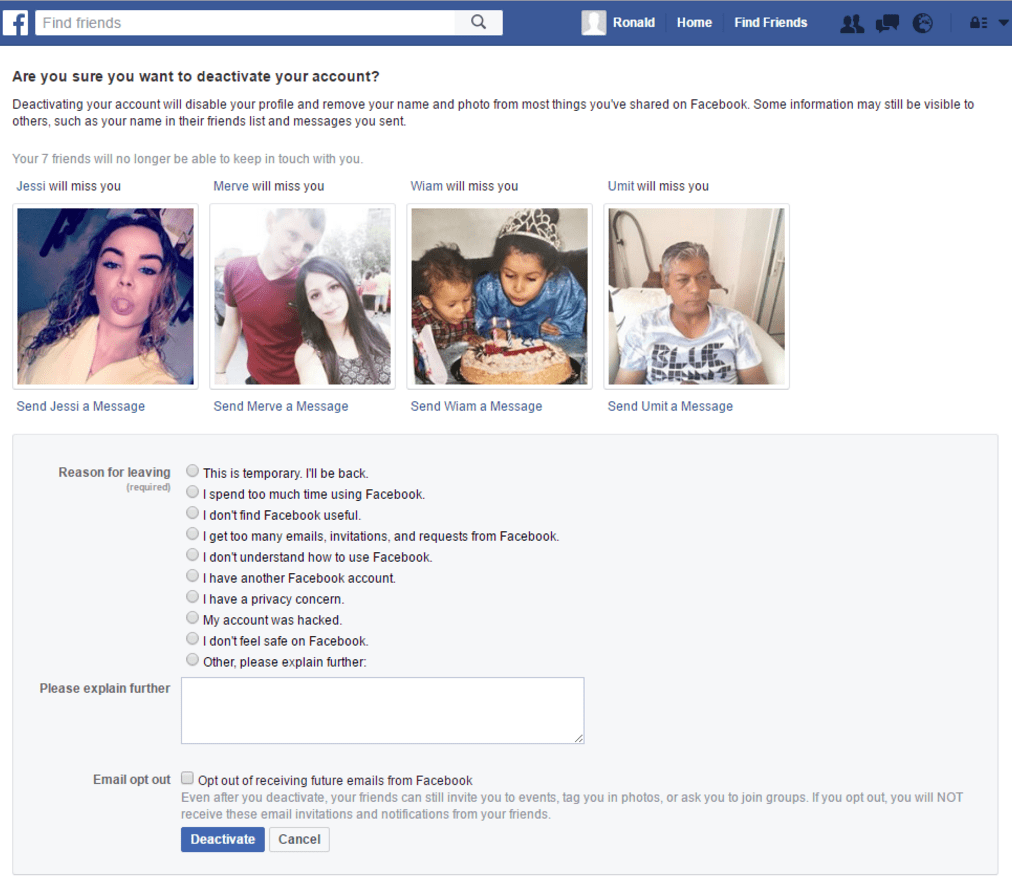Click Send Wiam a Message
The width and height of the screenshot is (1012, 888).
point(476,406)
